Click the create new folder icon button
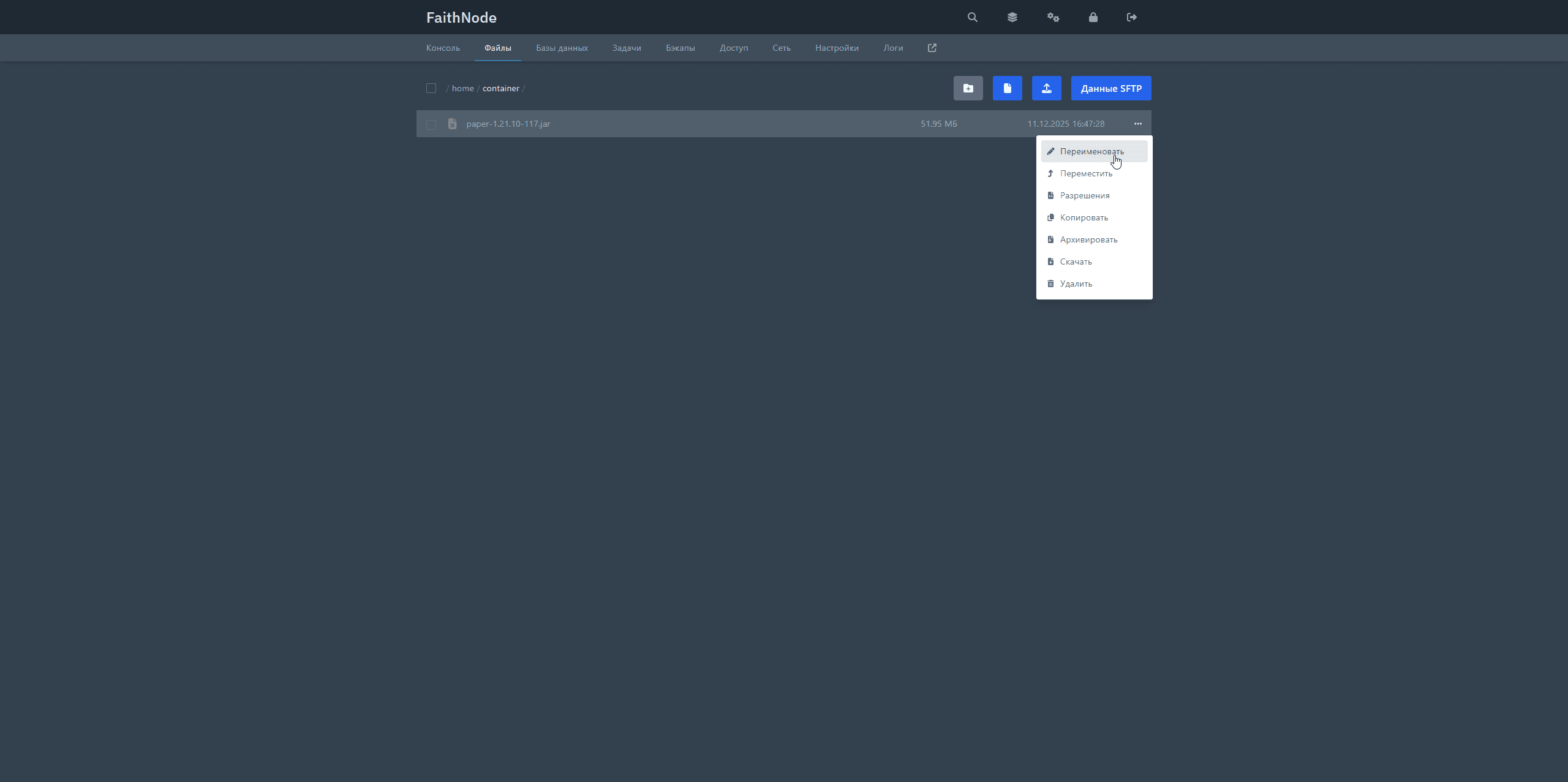This screenshot has height=782, width=1568. point(968,88)
